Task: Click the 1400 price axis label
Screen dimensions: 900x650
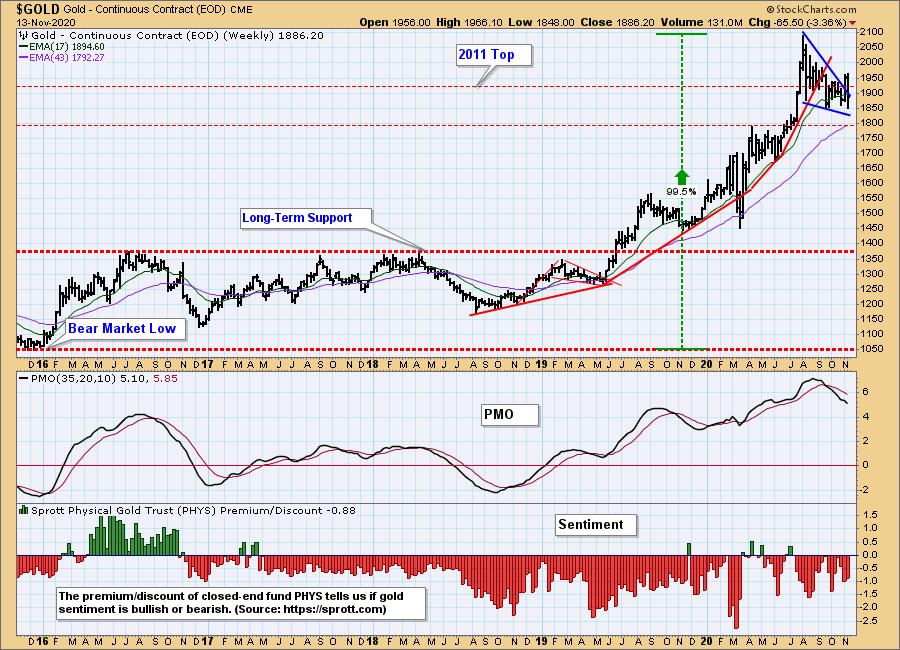Action: 872,243
